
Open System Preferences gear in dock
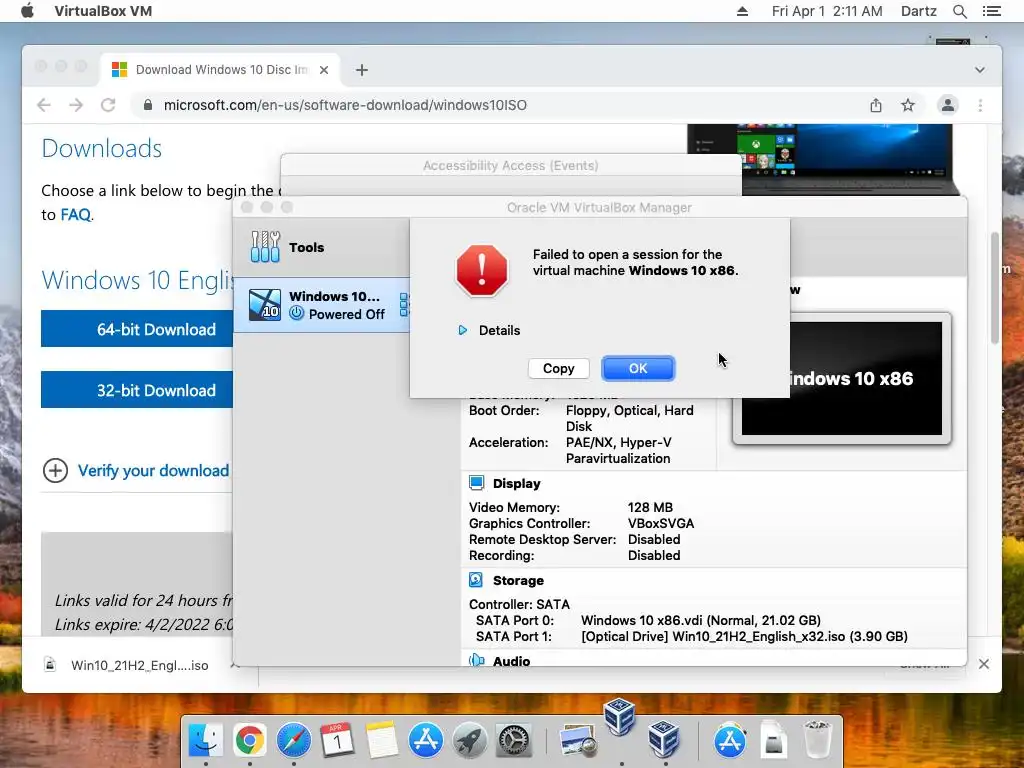(x=514, y=740)
